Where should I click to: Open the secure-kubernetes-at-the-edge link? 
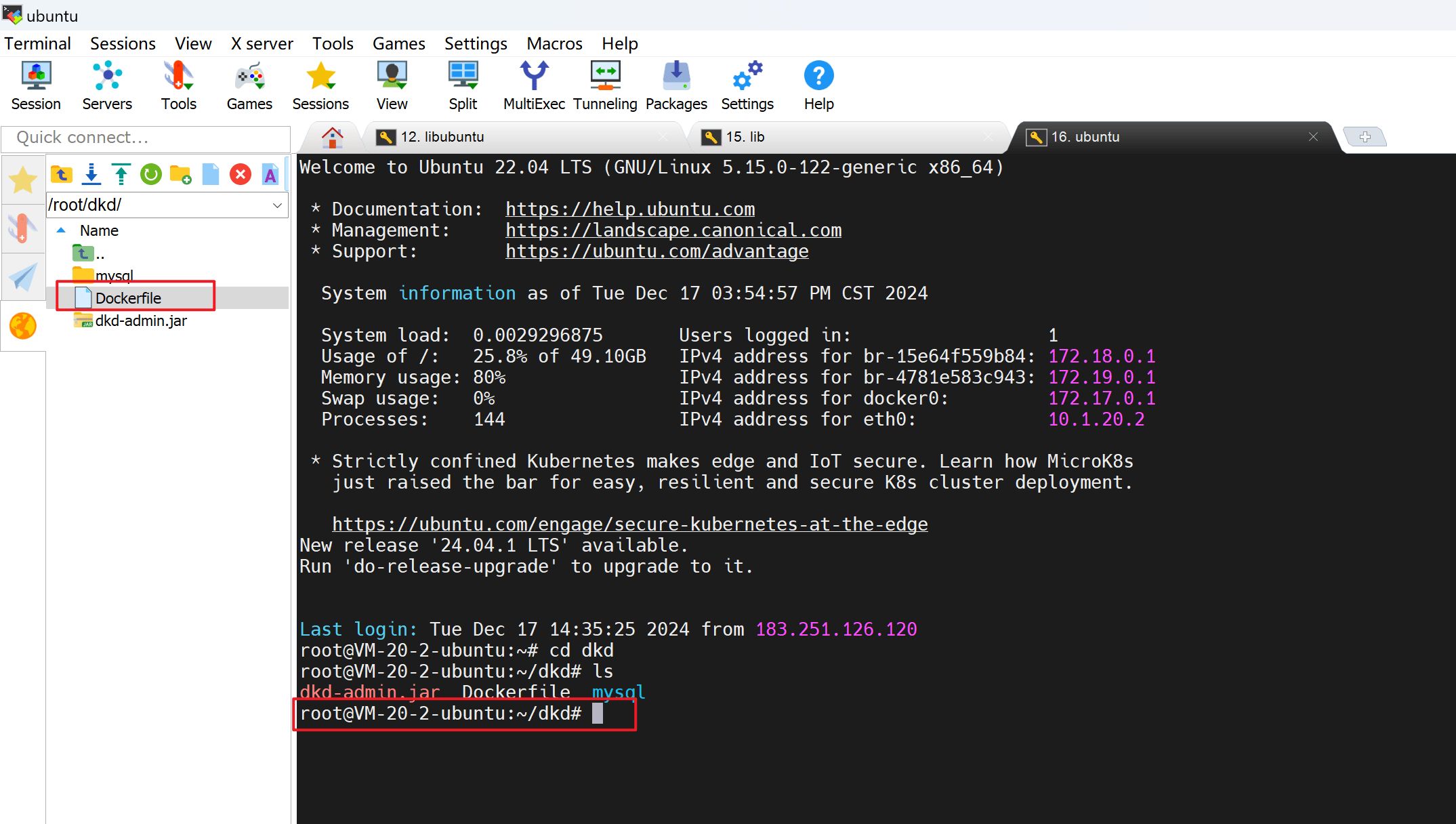click(x=629, y=524)
